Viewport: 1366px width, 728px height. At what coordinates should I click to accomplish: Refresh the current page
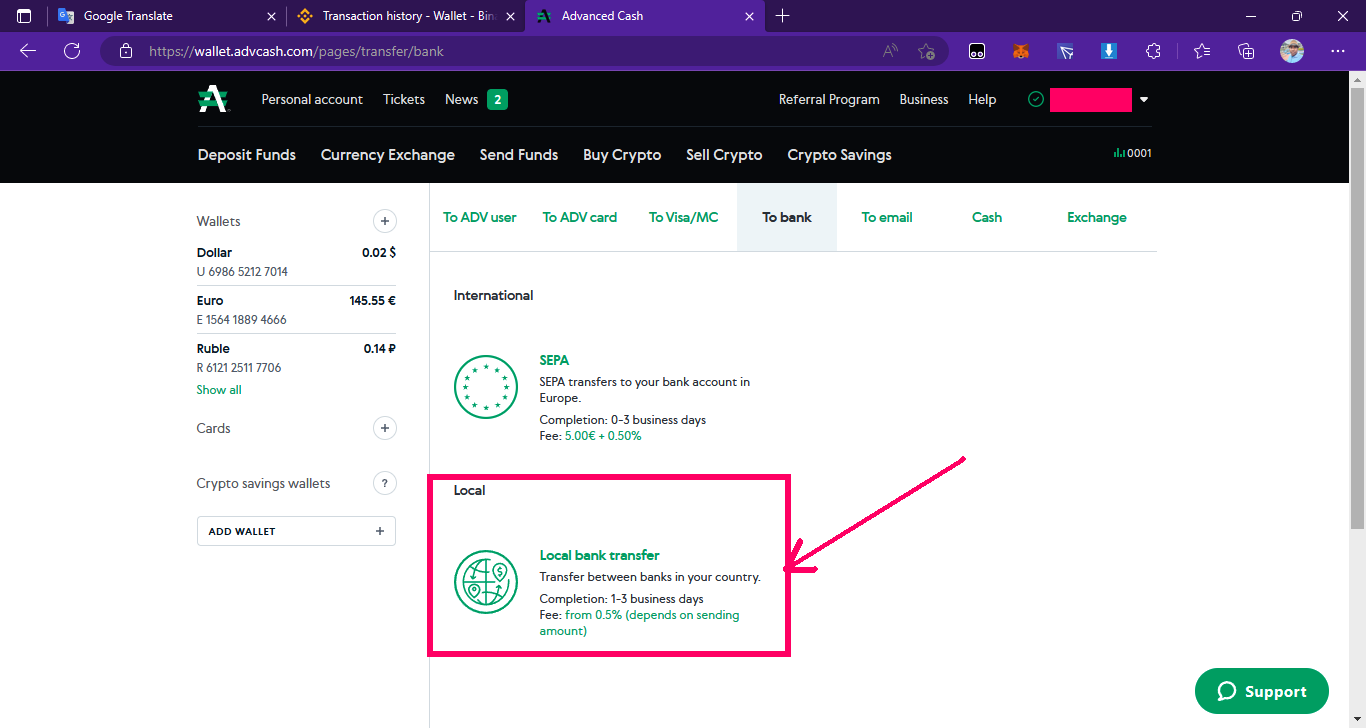coord(72,51)
